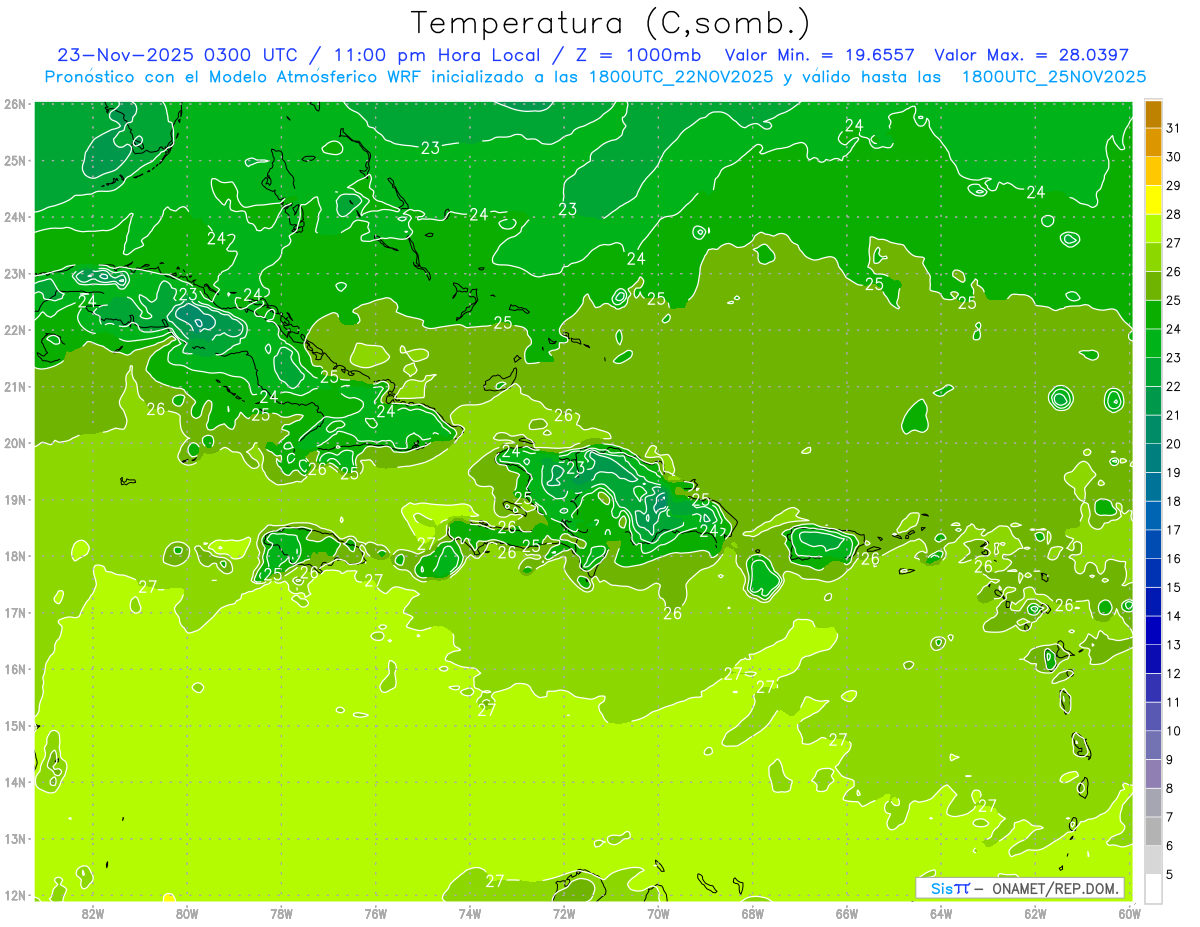Click the colorbar scale label "18"
1200x927 pixels.
pyautogui.click(x=1174, y=501)
